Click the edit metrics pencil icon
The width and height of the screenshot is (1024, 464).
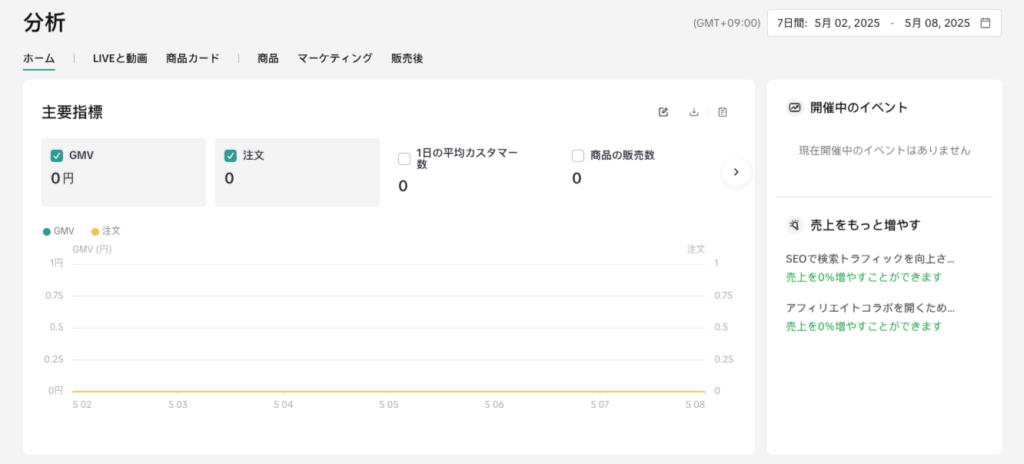click(x=663, y=112)
